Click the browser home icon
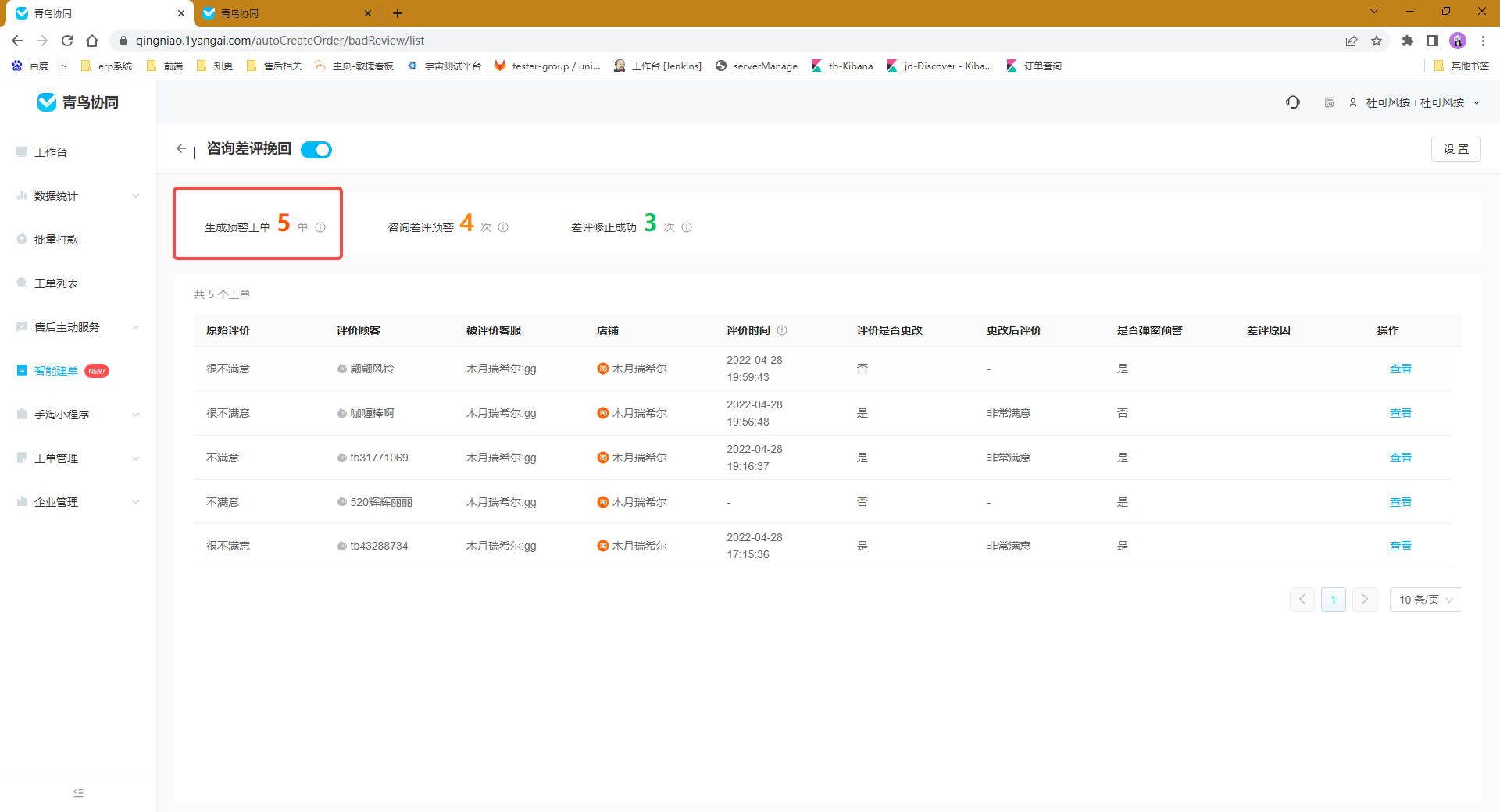The image size is (1500, 812). click(x=92, y=41)
